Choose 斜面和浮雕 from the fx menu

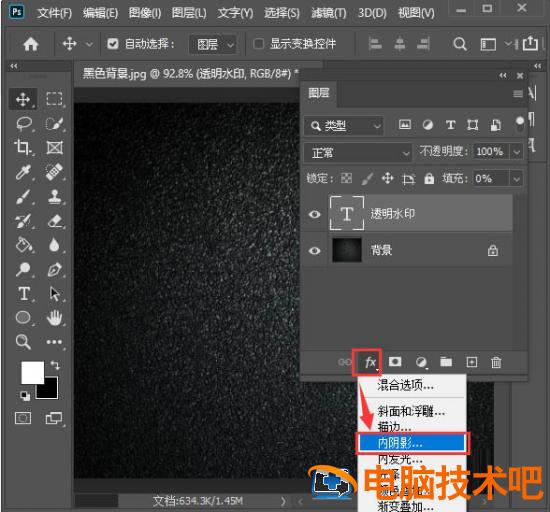[411, 411]
